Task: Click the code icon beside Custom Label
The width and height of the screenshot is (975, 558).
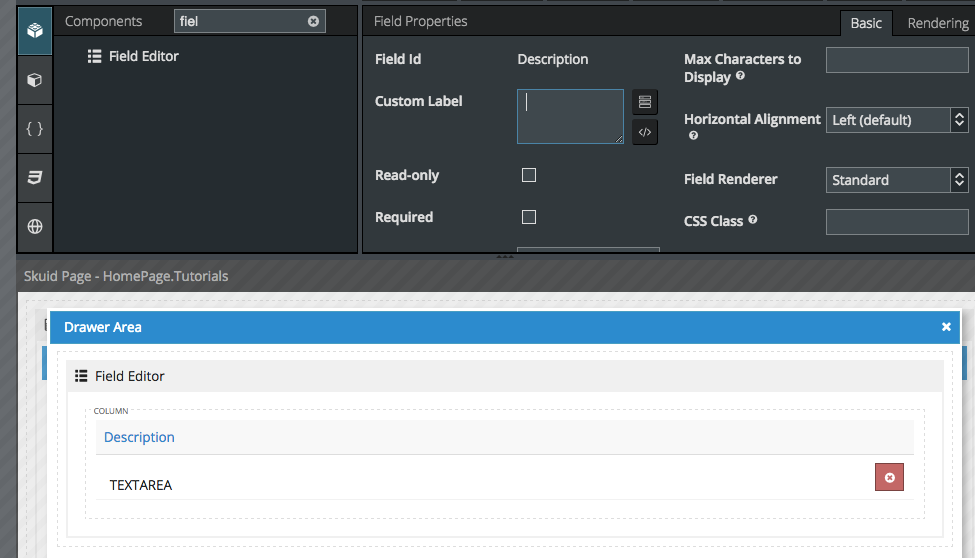Action: tap(645, 132)
